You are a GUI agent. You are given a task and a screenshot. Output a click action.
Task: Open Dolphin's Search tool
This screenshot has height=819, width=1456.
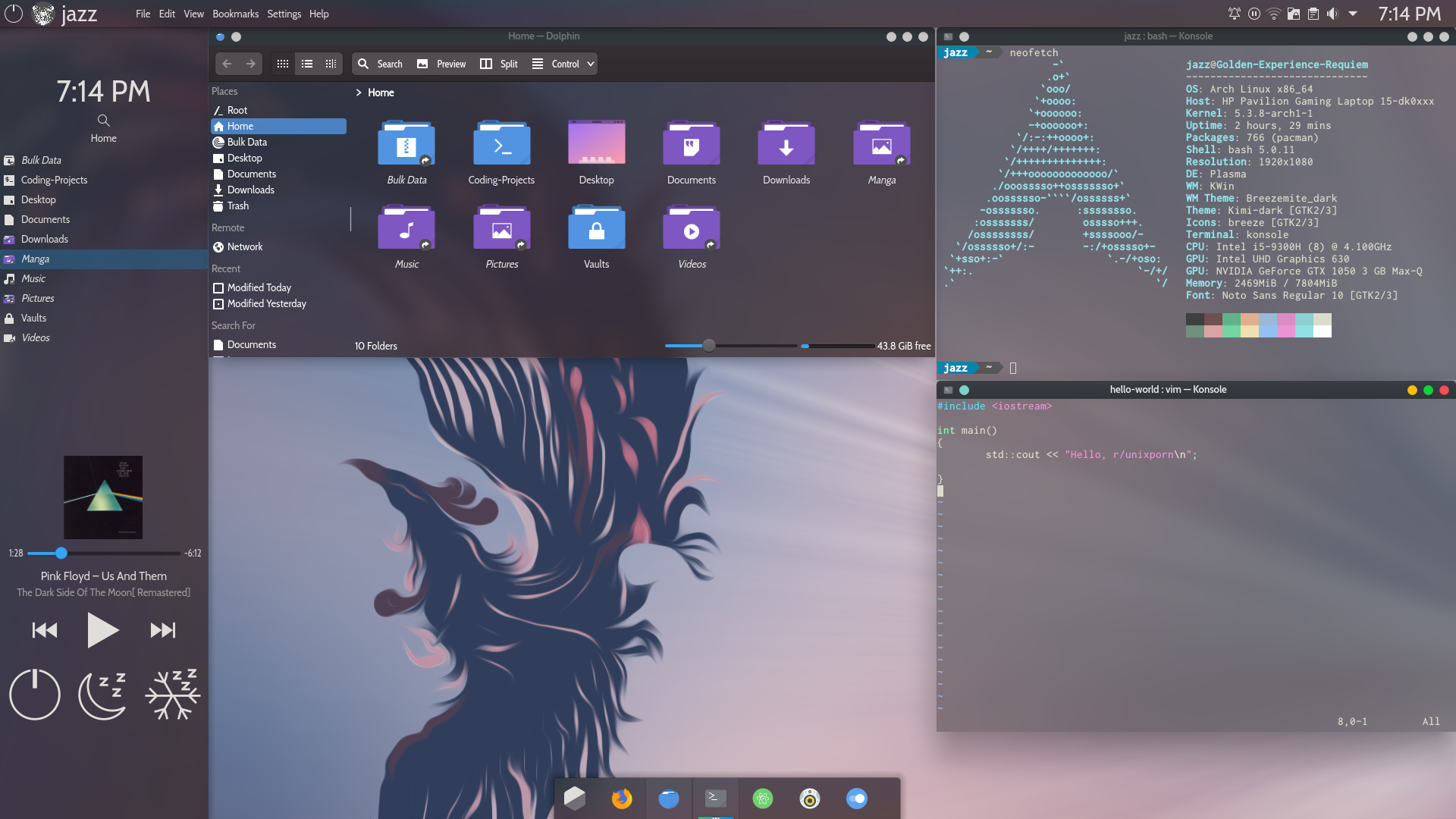380,64
